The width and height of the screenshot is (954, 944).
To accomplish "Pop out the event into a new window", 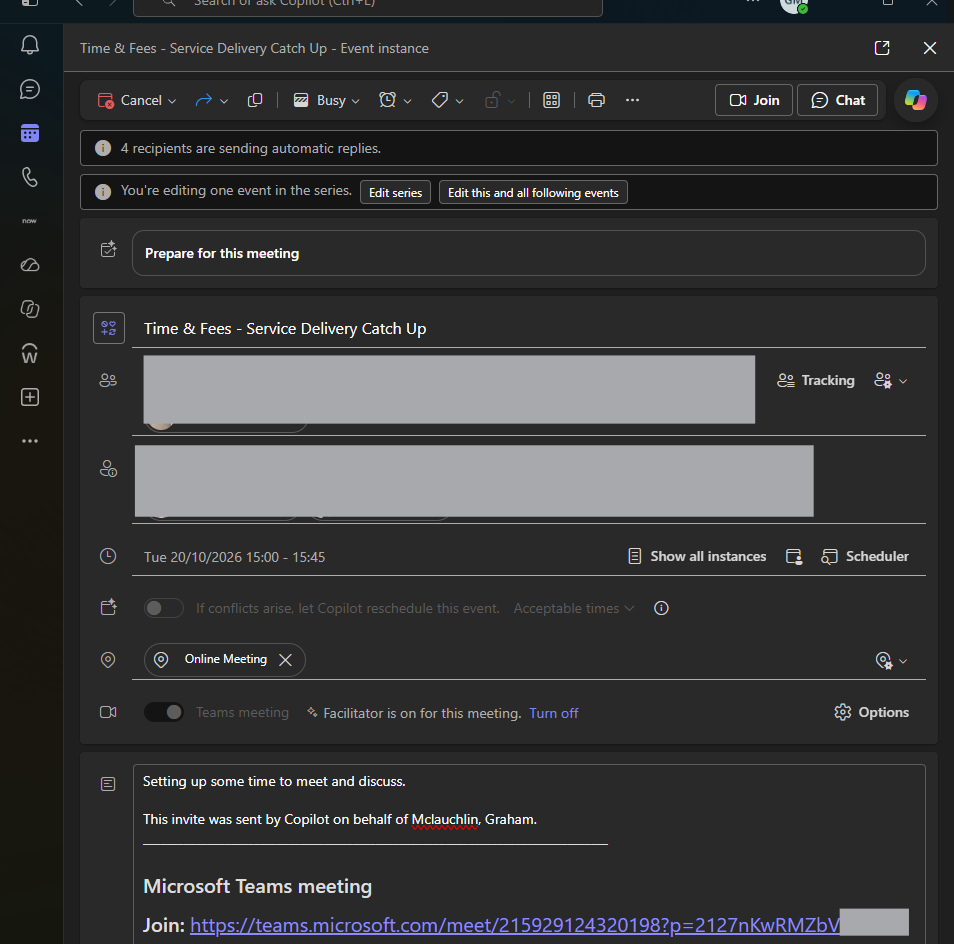I will tap(882, 48).
